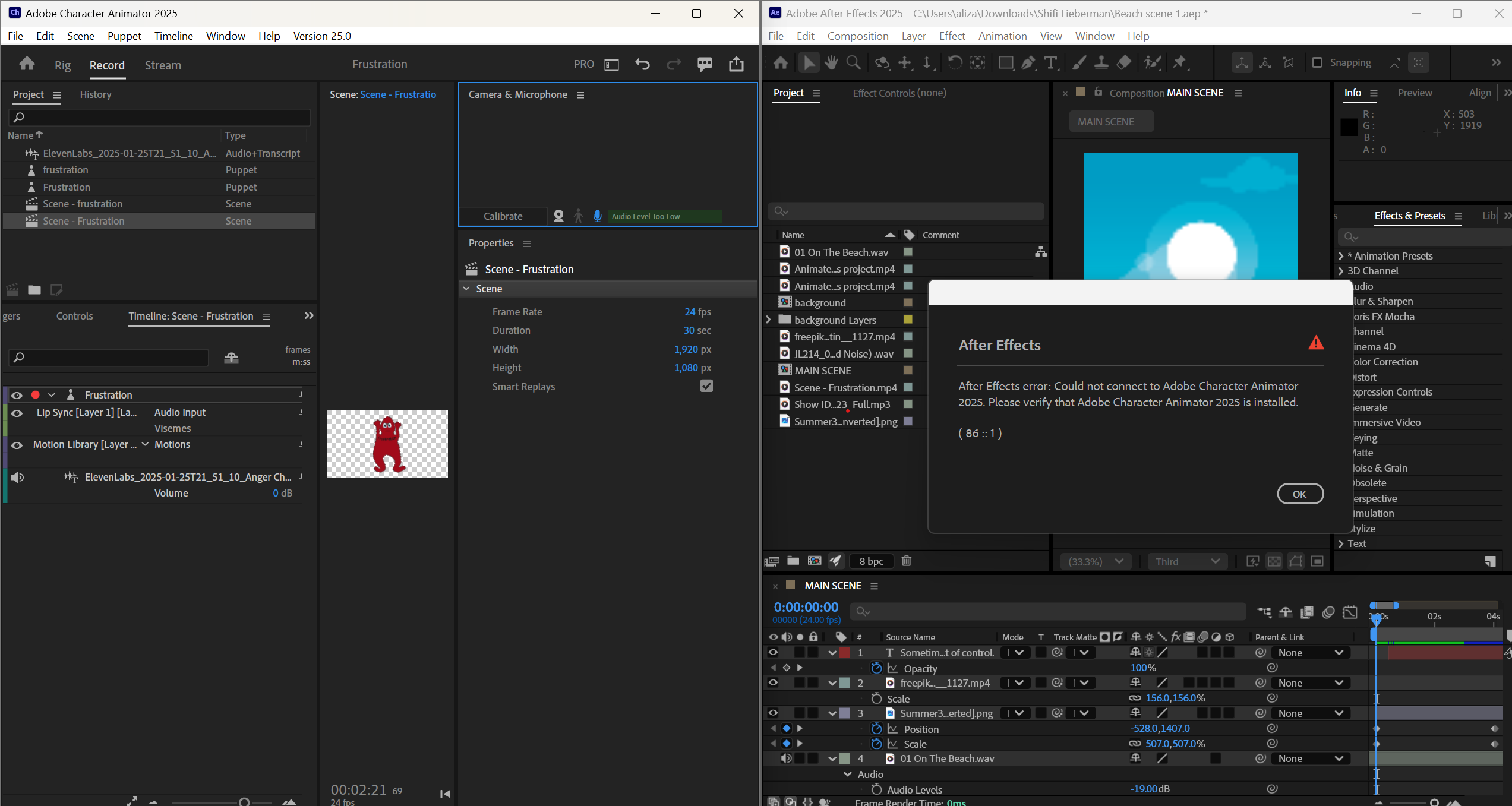Toggle Smart Replays checkbox
The height and width of the screenshot is (806, 1512).
706,386
